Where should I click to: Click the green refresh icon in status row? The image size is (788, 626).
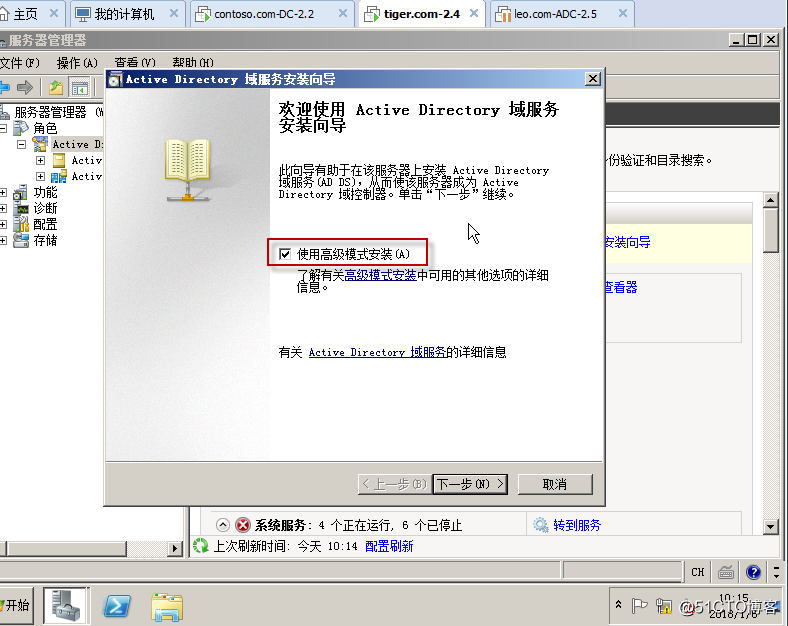pyautogui.click(x=201, y=546)
